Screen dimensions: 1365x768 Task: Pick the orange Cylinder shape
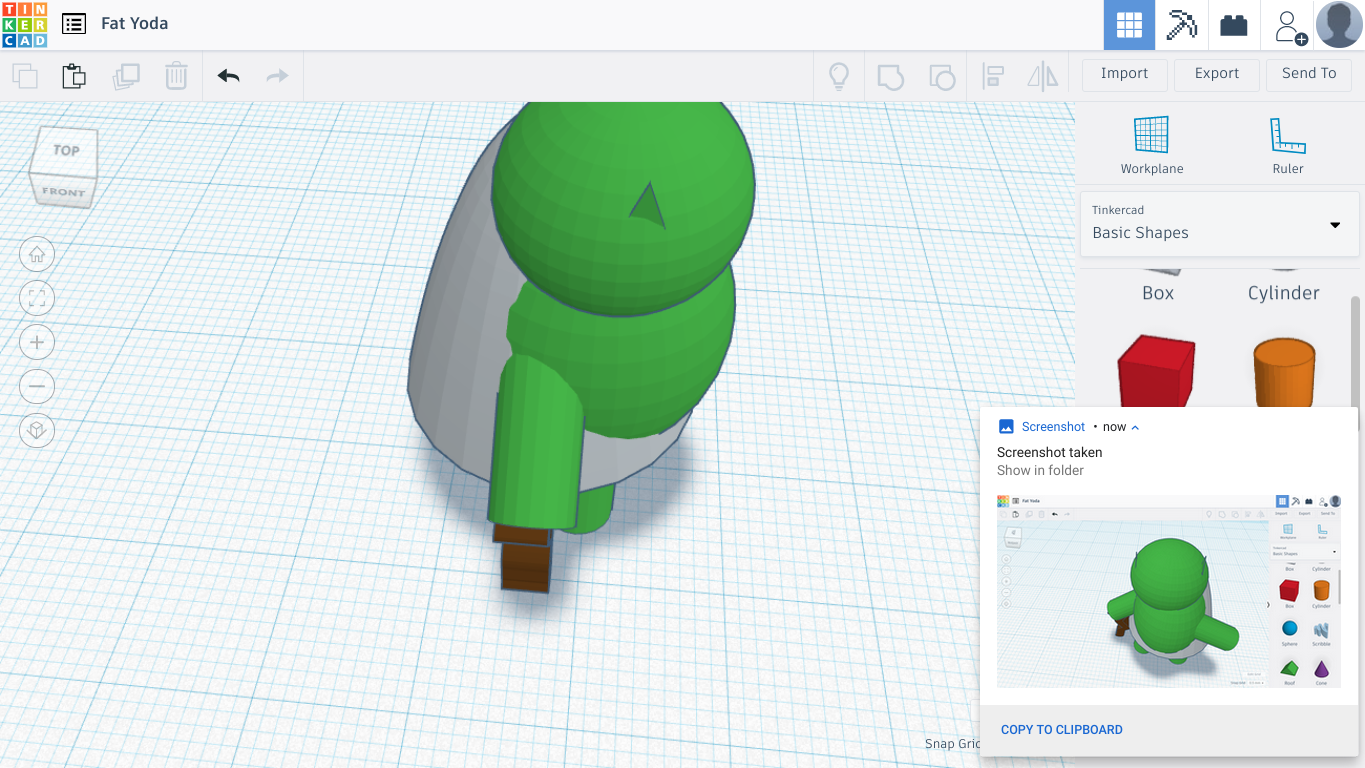1284,371
